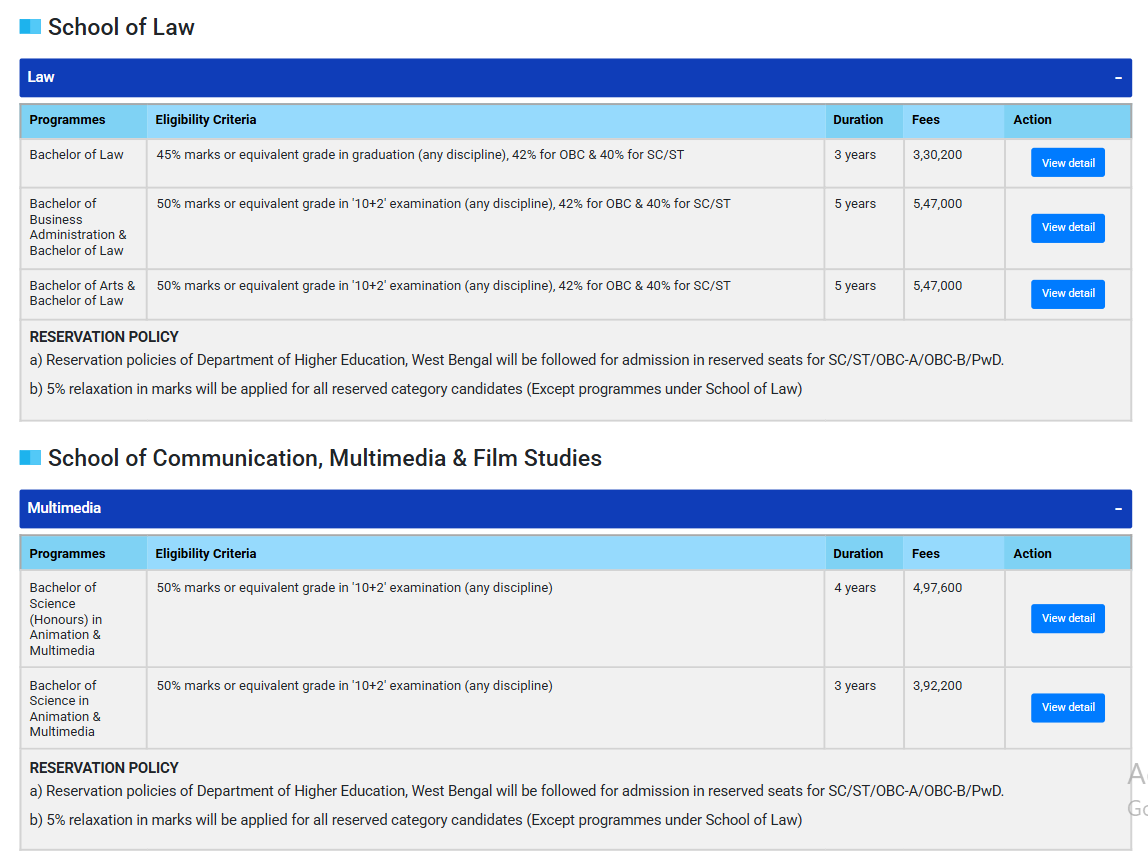
Task: Collapse the Law panel using its minus control
Action: point(1117,77)
